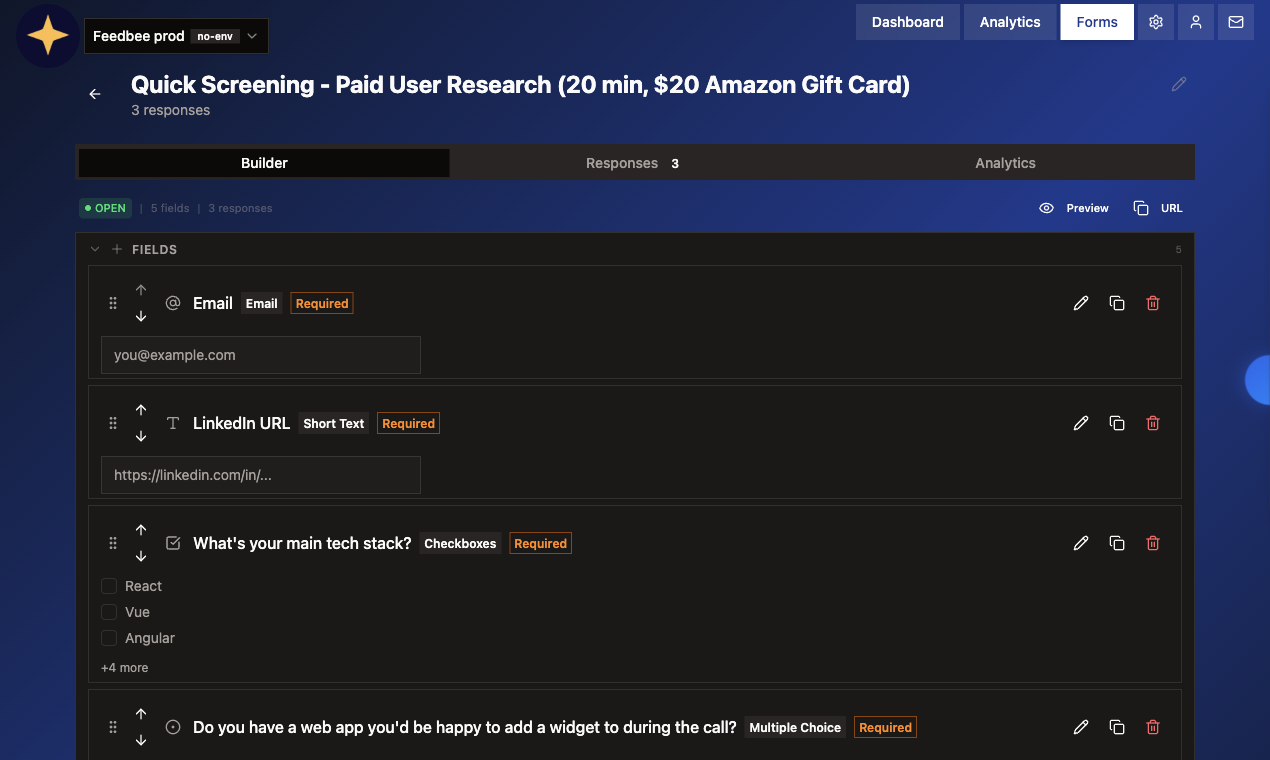Collapse the FIELDS section chevron

click(95, 249)
